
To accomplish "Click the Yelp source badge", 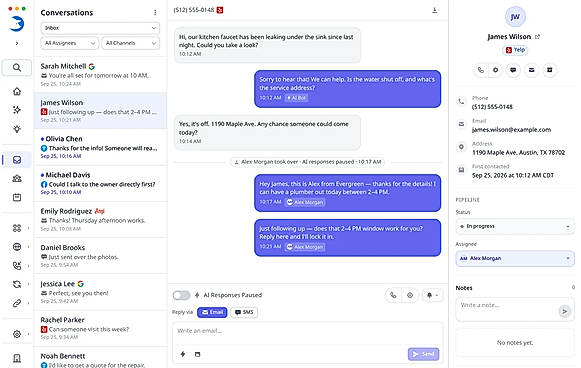I will point(515,50).
